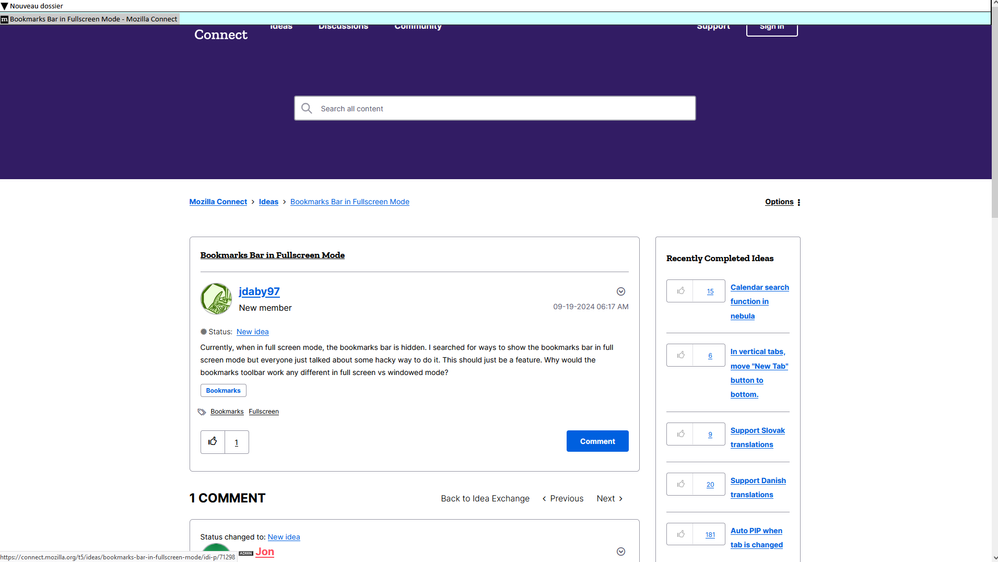This screenshot has height=562, width=998.
Task: Click the New idea status link in the post
Action: click(252, 332)
